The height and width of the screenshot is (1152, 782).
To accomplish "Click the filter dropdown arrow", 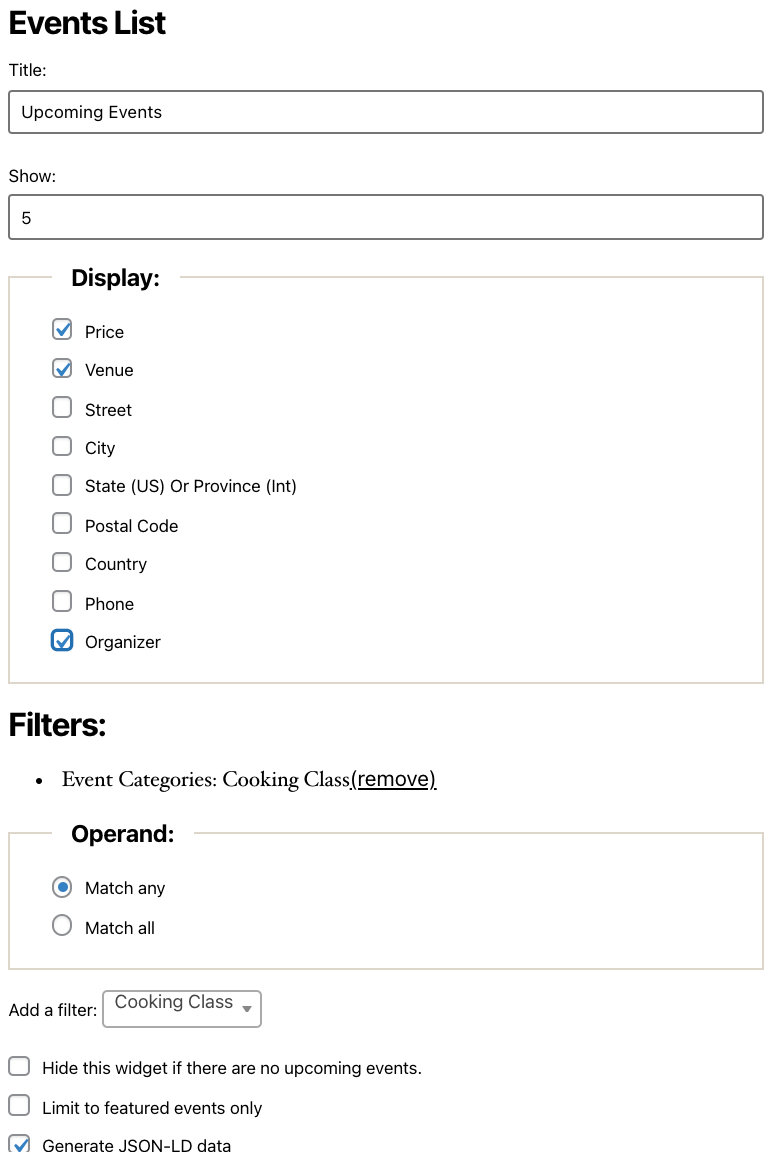I will [247, 1009].
